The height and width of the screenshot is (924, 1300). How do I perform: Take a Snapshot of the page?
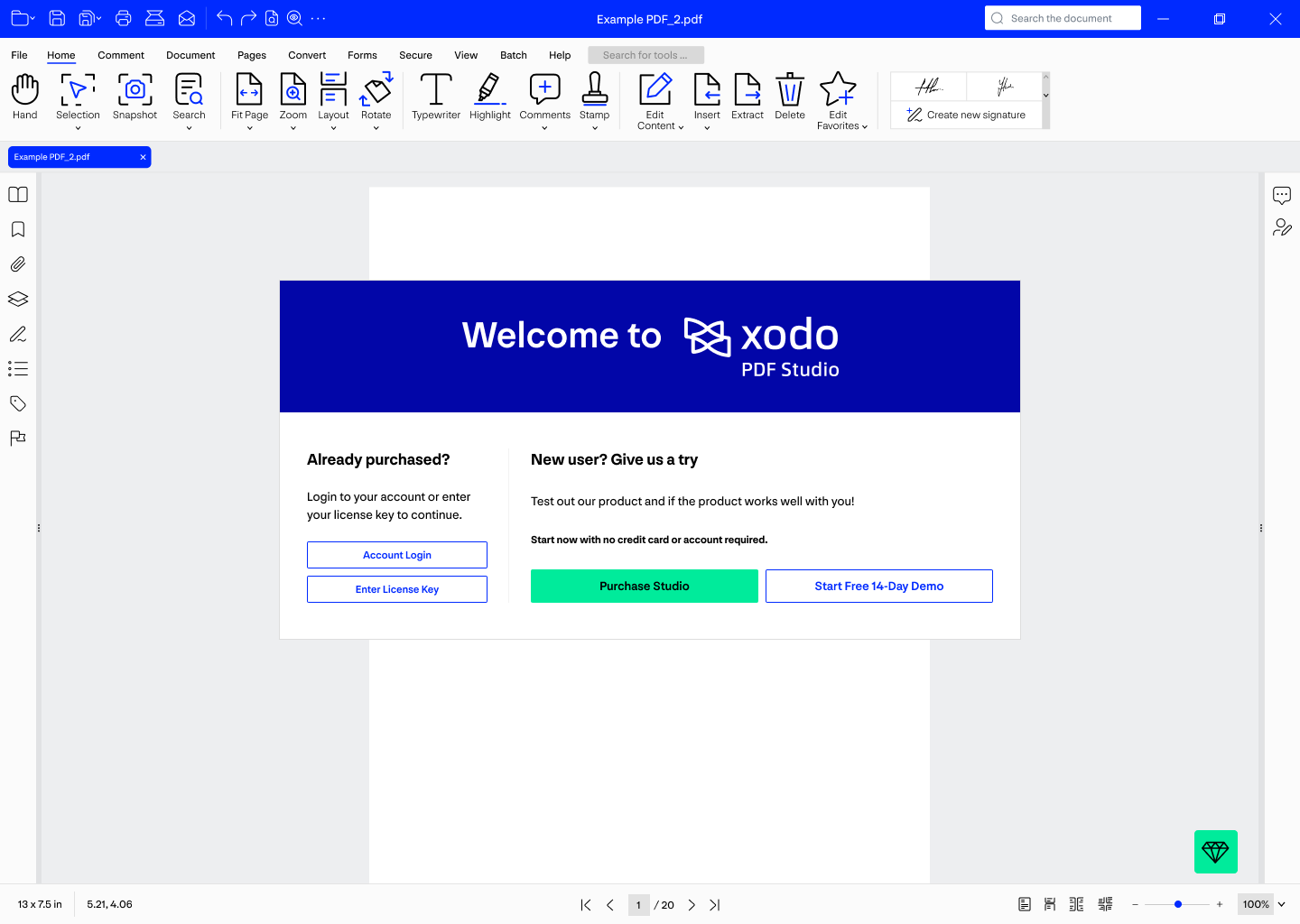[135, 97]
